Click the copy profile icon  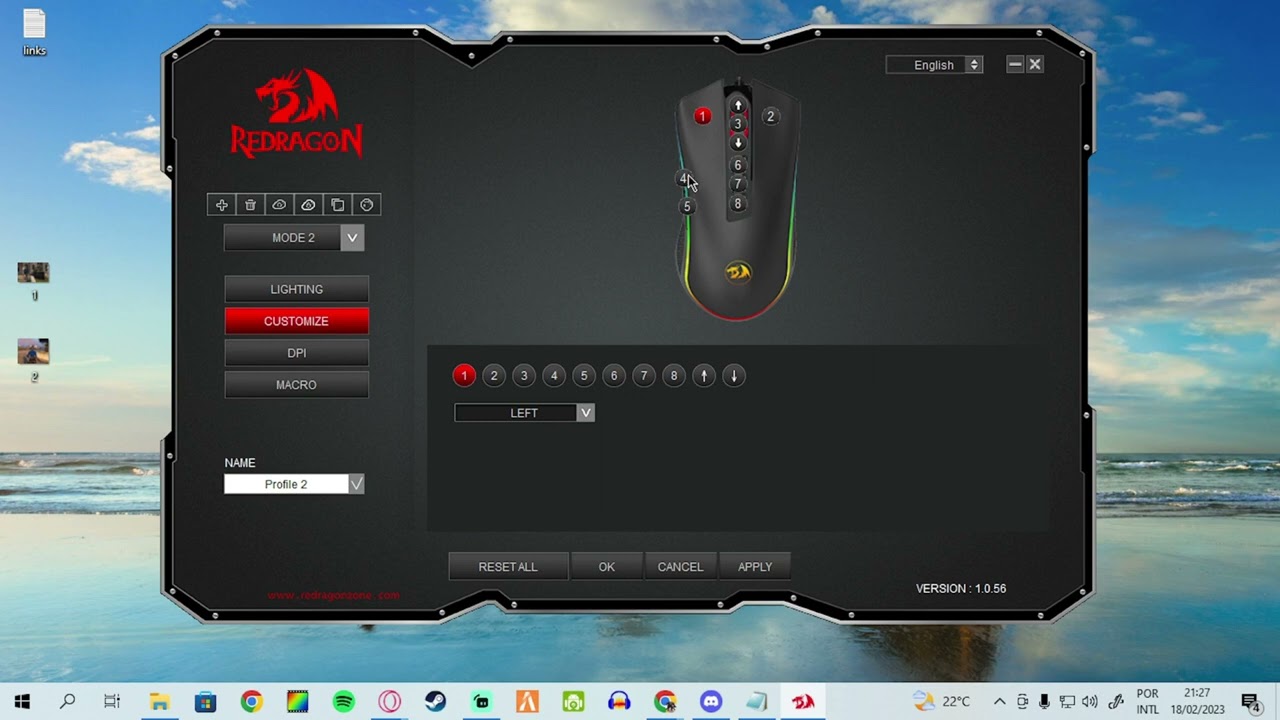coord(337,205)
